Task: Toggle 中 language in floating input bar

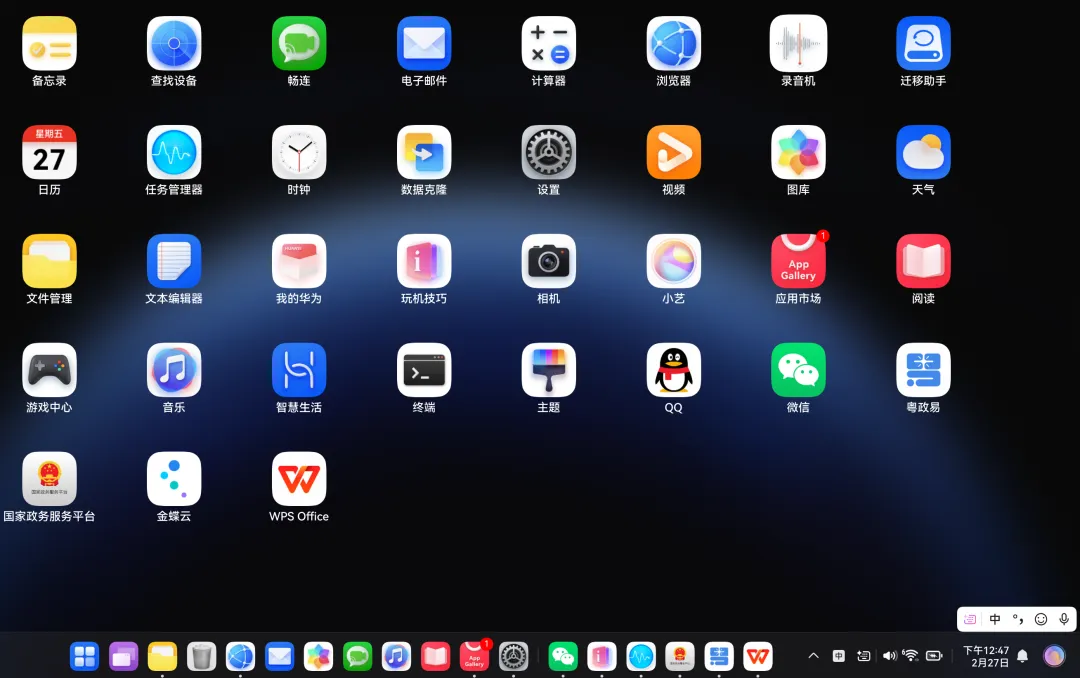Action: (x=995, y=619)
